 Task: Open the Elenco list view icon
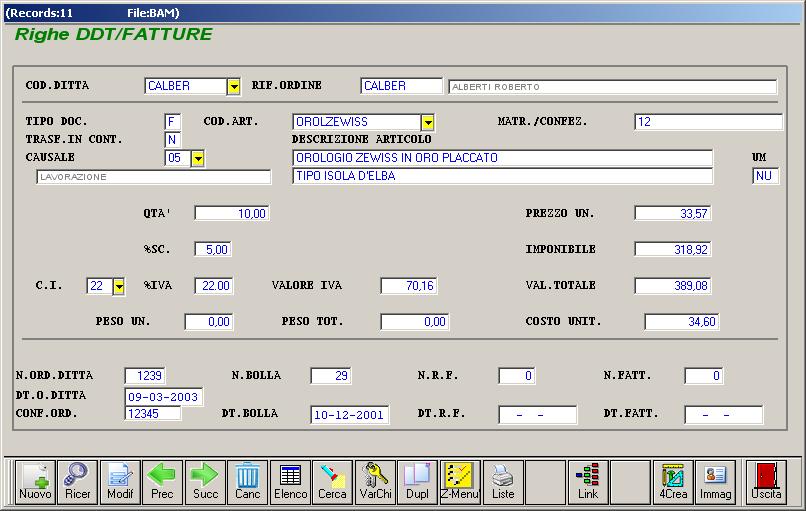[290, 482]
